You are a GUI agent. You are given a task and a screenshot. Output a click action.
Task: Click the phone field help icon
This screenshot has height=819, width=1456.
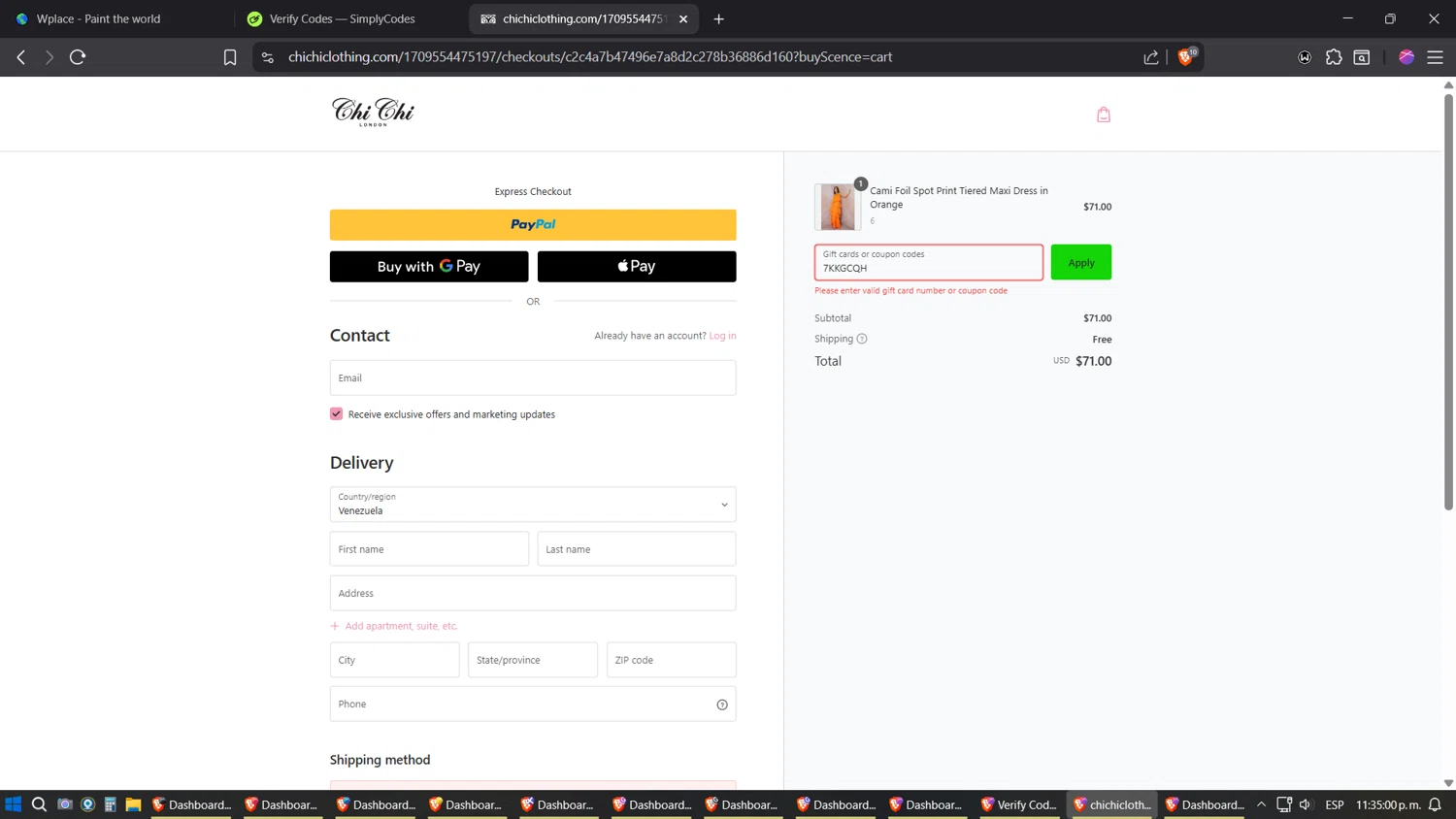(x=722, y=704)
